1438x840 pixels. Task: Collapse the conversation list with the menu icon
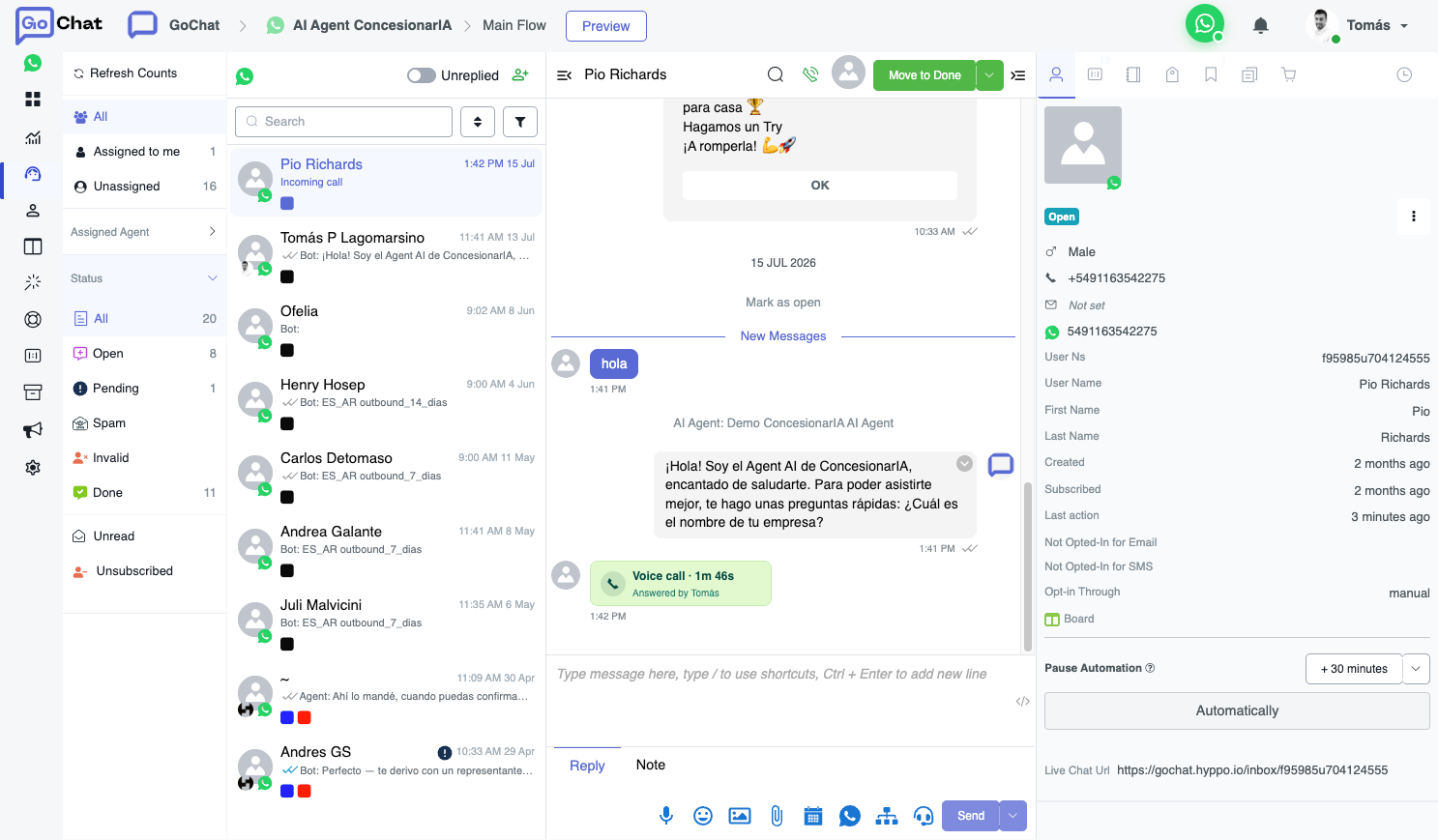[565, 74]
